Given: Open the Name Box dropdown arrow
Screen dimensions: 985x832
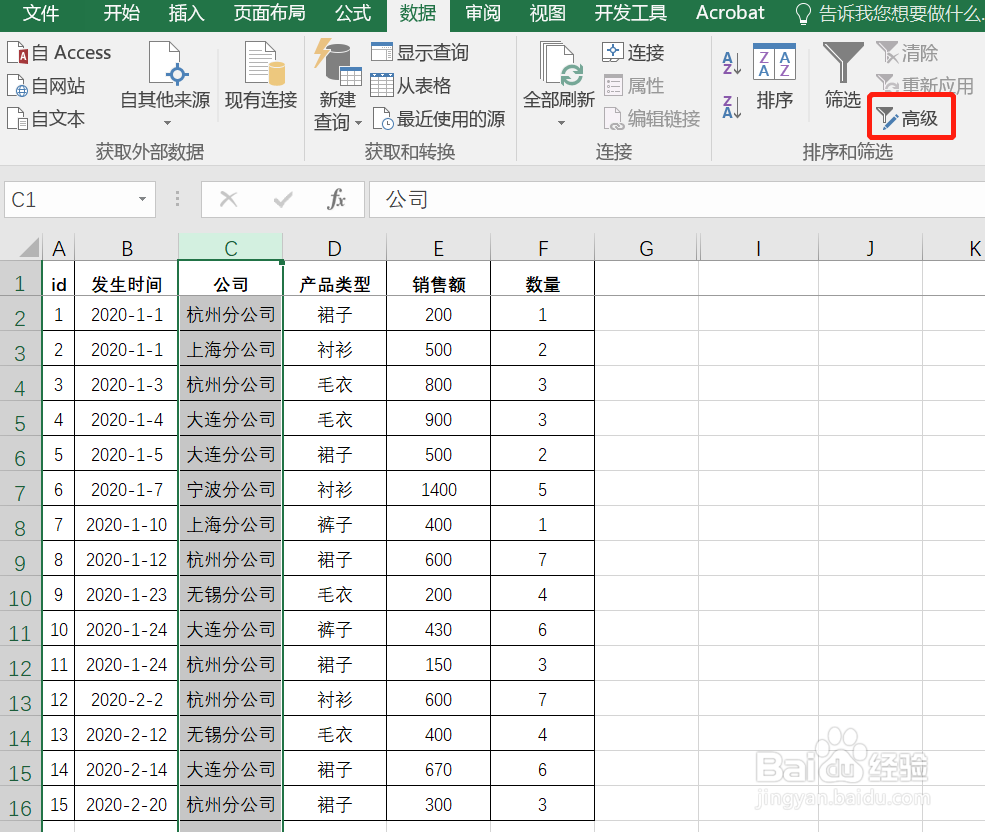Looking at the screenshot, I should [143, 199].
